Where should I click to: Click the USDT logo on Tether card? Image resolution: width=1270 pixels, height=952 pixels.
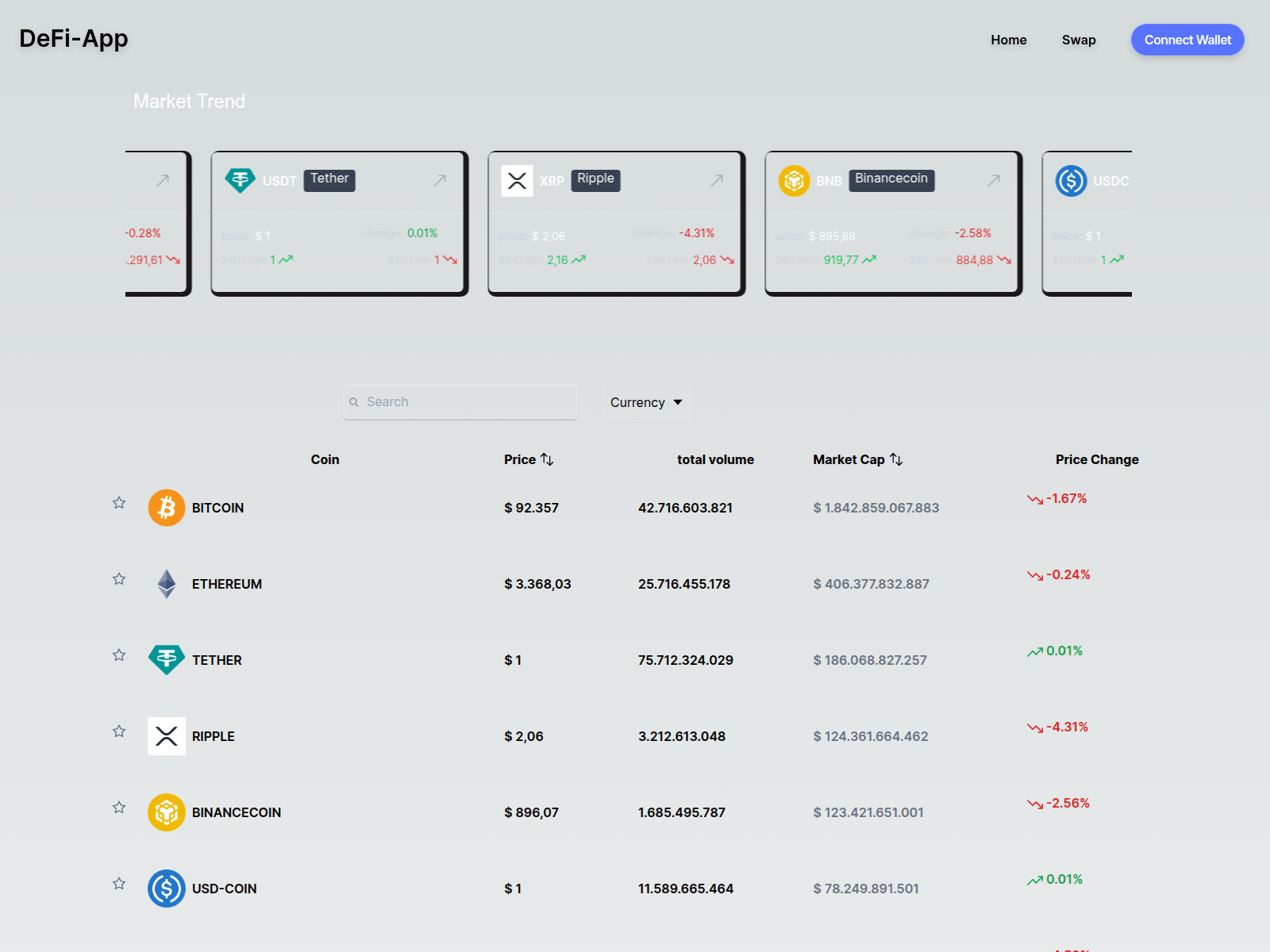[240, 181]
